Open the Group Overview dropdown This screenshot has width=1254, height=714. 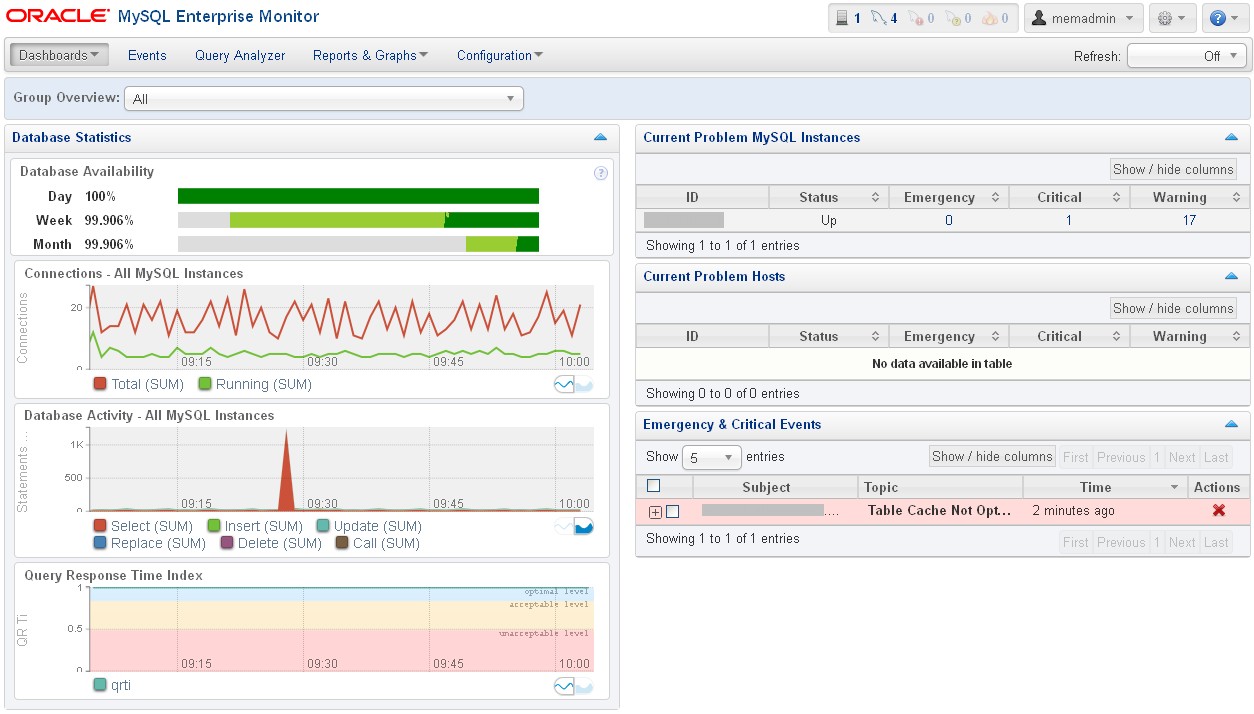coord(324,99)
